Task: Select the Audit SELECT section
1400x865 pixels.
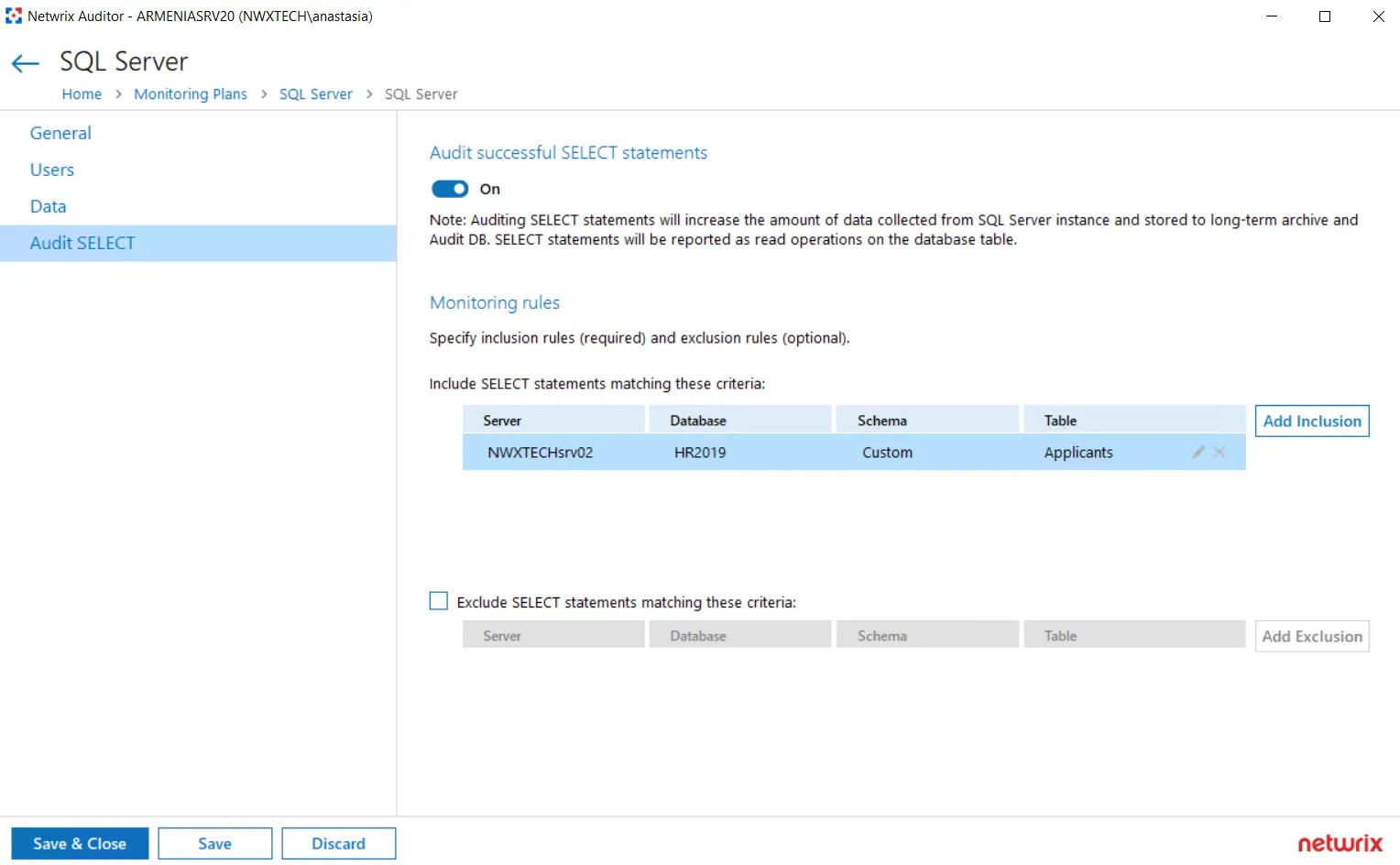Action: point(198,243)
